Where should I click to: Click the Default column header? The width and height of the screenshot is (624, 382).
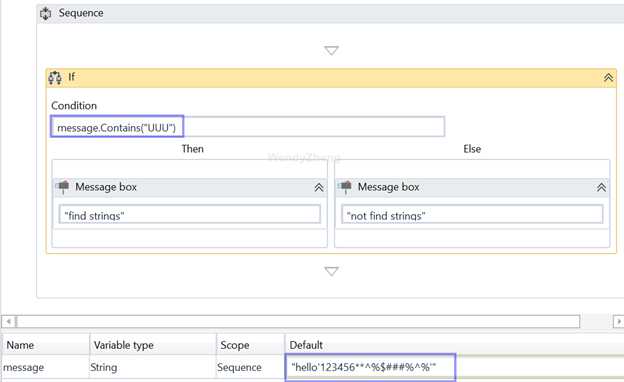[454, 345]
